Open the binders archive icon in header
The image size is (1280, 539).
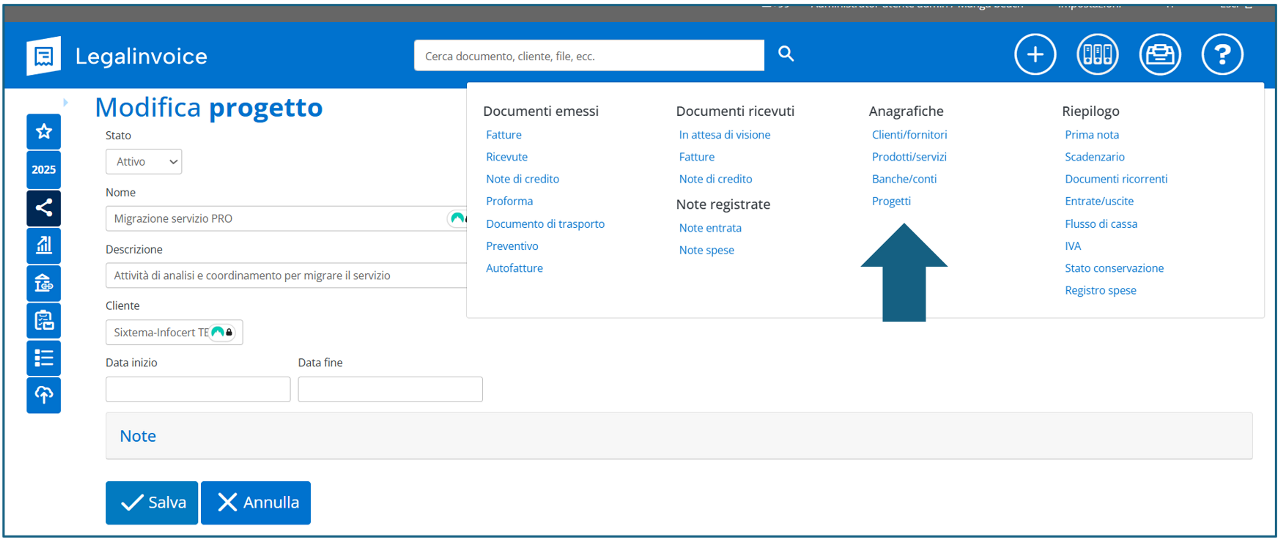1097,55
